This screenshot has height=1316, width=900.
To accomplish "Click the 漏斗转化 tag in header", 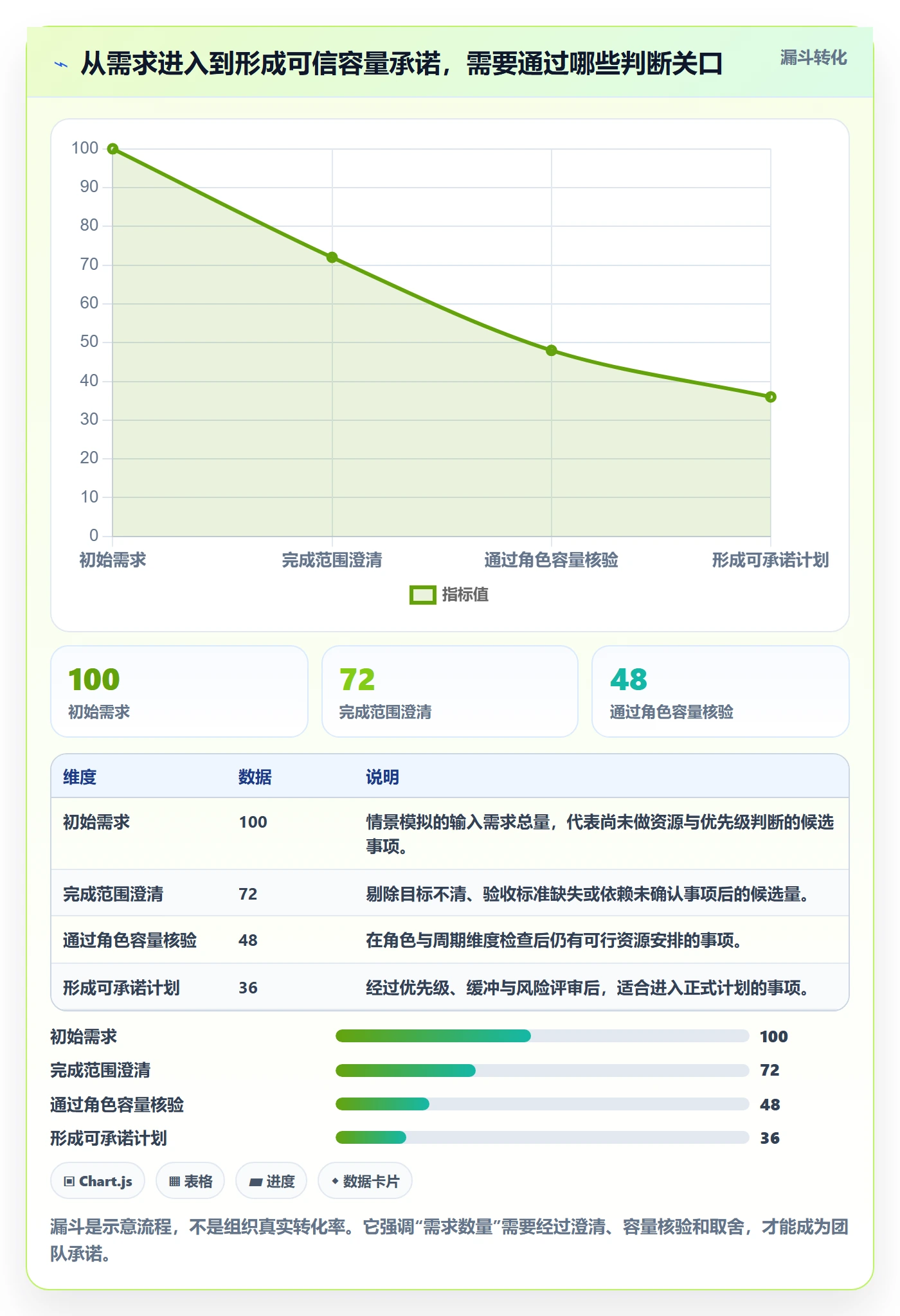I will [x=813, y=58].
